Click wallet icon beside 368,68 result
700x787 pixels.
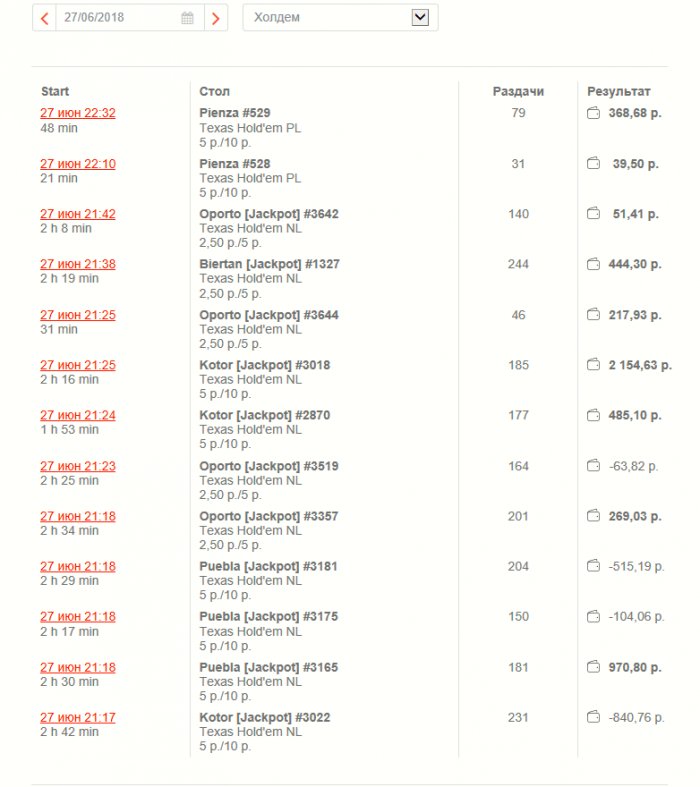[x=593, y=113]
